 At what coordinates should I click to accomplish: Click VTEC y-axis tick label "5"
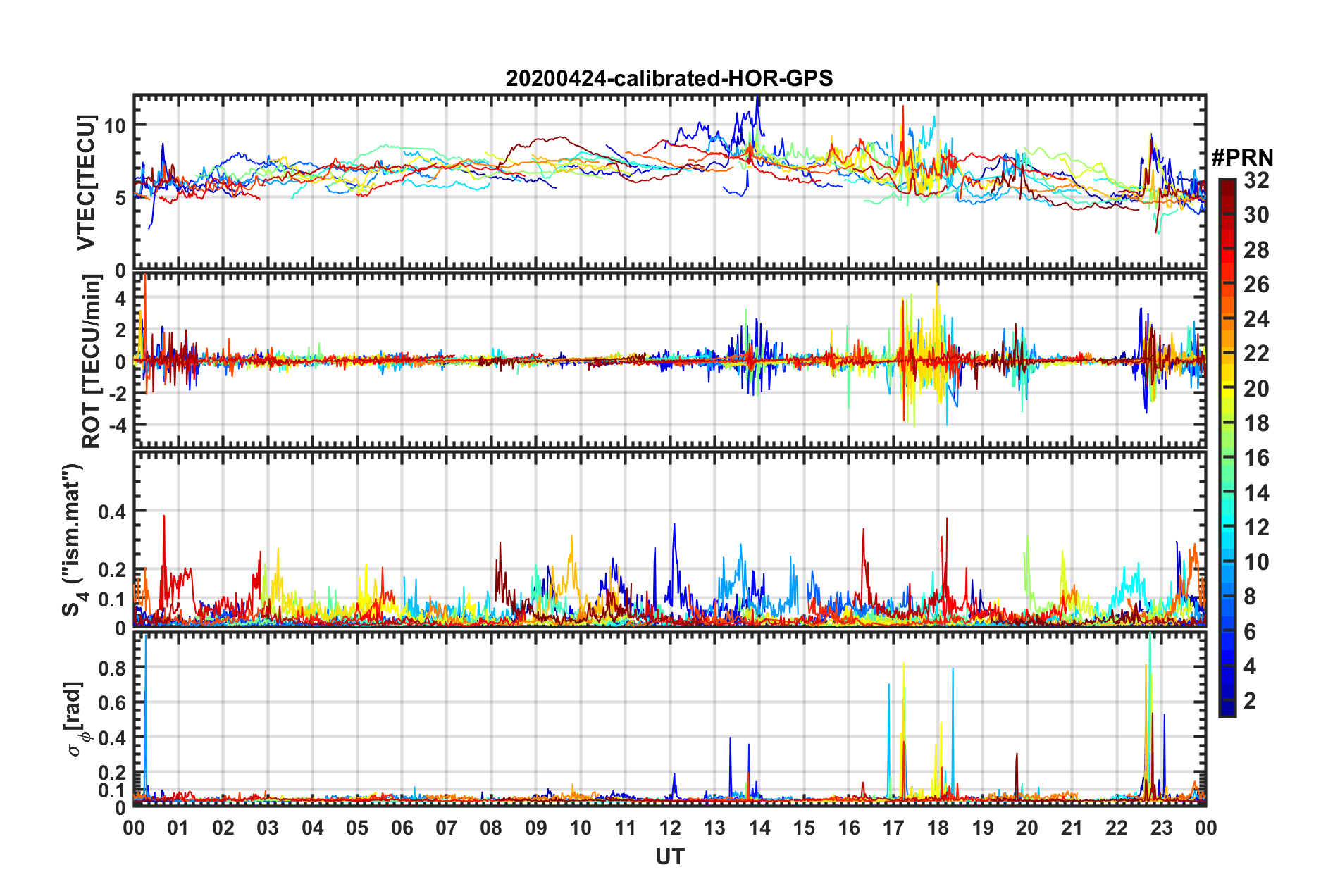pos(120,198)
